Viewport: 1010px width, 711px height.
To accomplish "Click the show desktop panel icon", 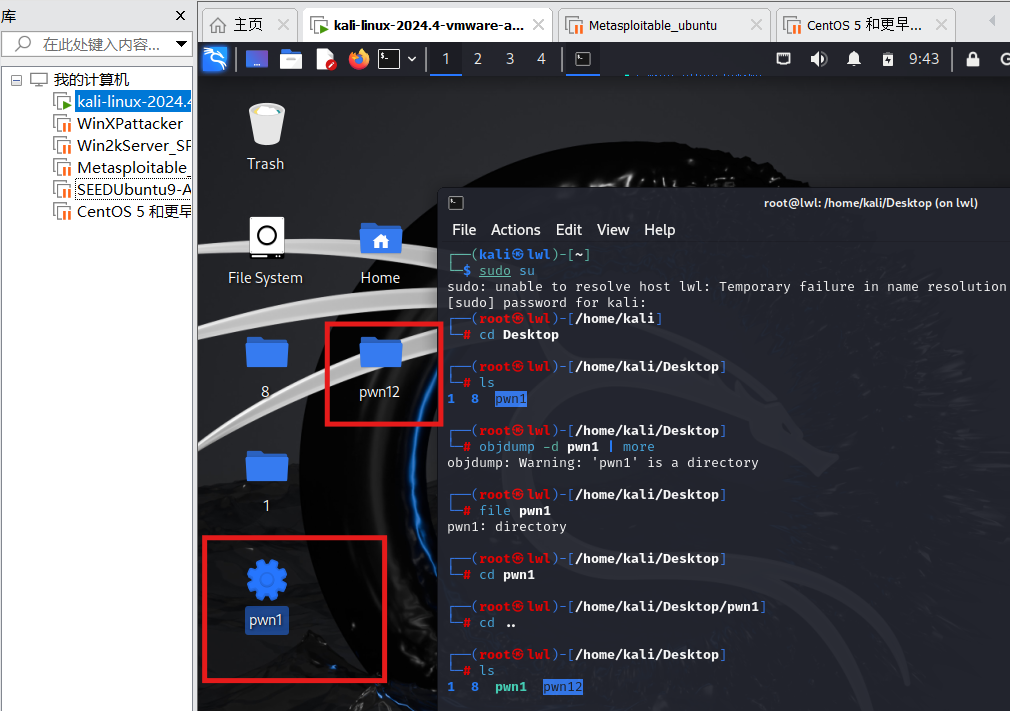I will tap(256, 59).
